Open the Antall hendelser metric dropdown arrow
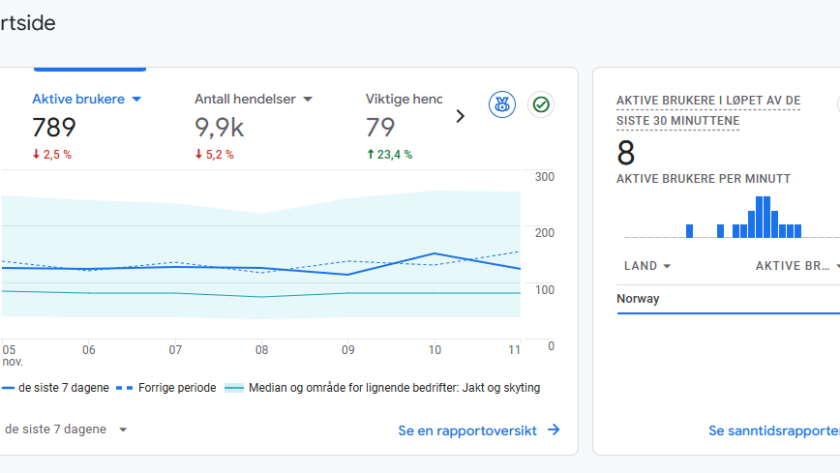Viewport: 840px width, 473px height. [x=308, y=99]
